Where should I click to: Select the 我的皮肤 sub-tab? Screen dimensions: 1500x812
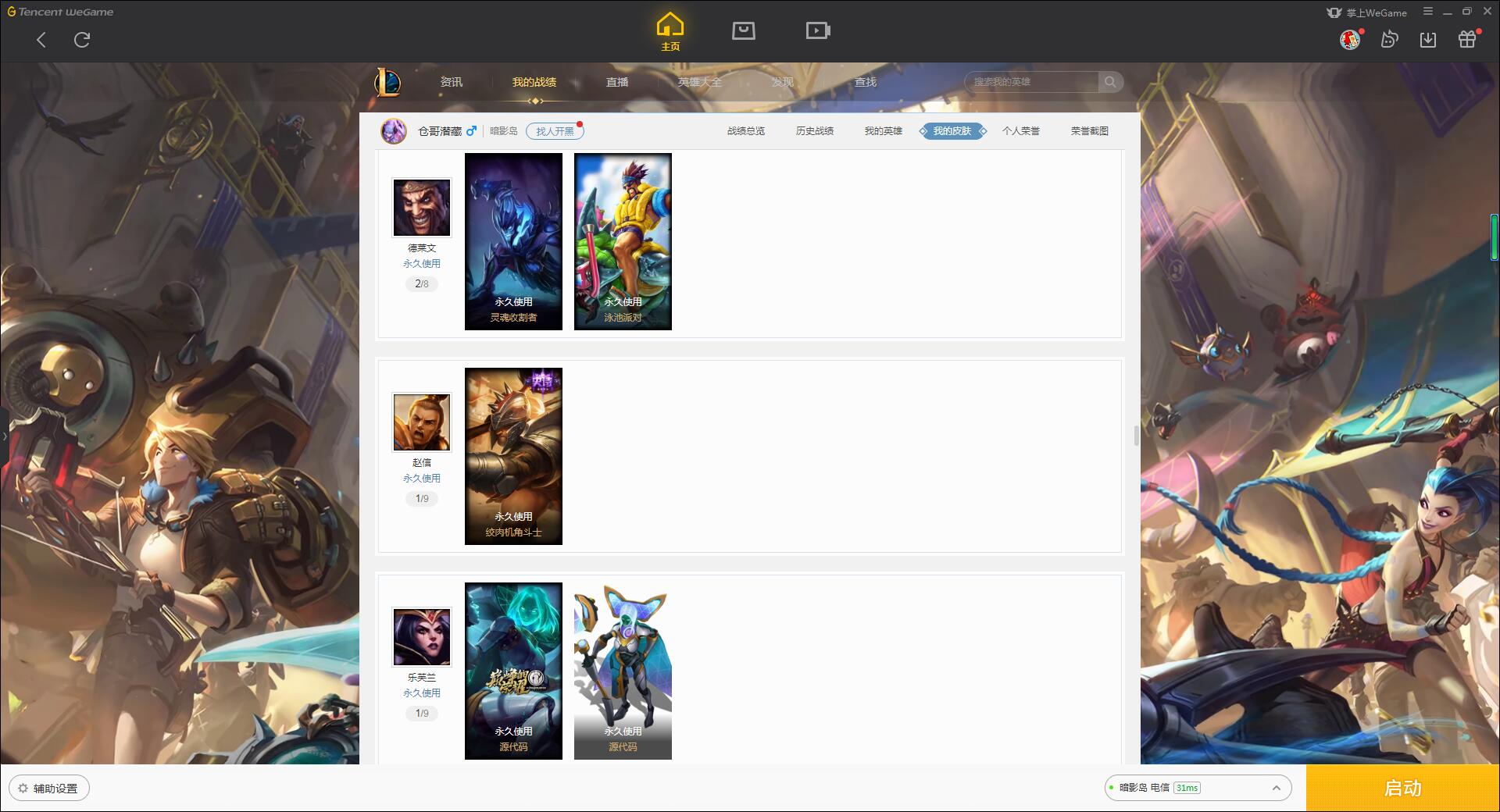[x=952, y=131]
